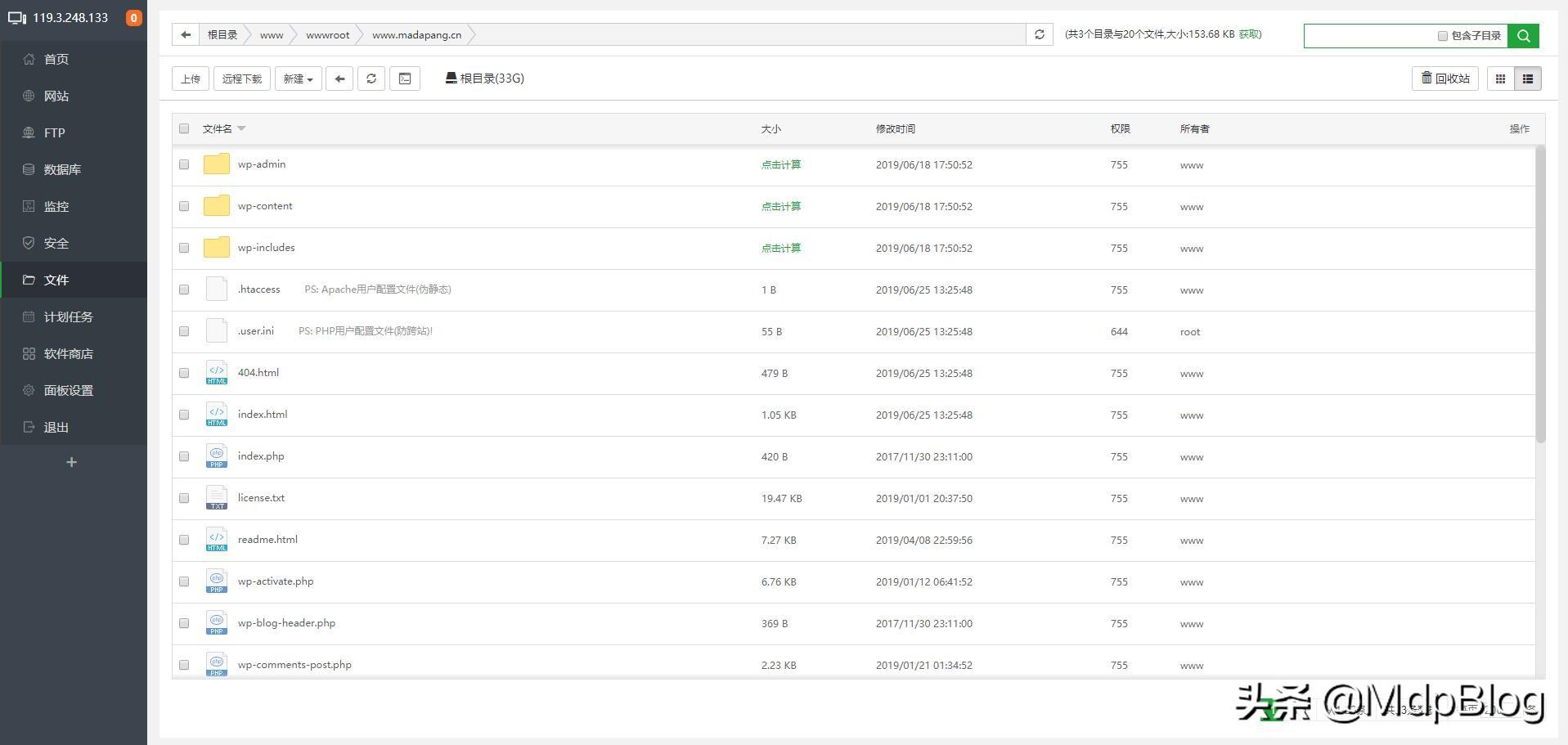Open root directory disk (33G)
The image size is (1568, 745).
[484, 79]
